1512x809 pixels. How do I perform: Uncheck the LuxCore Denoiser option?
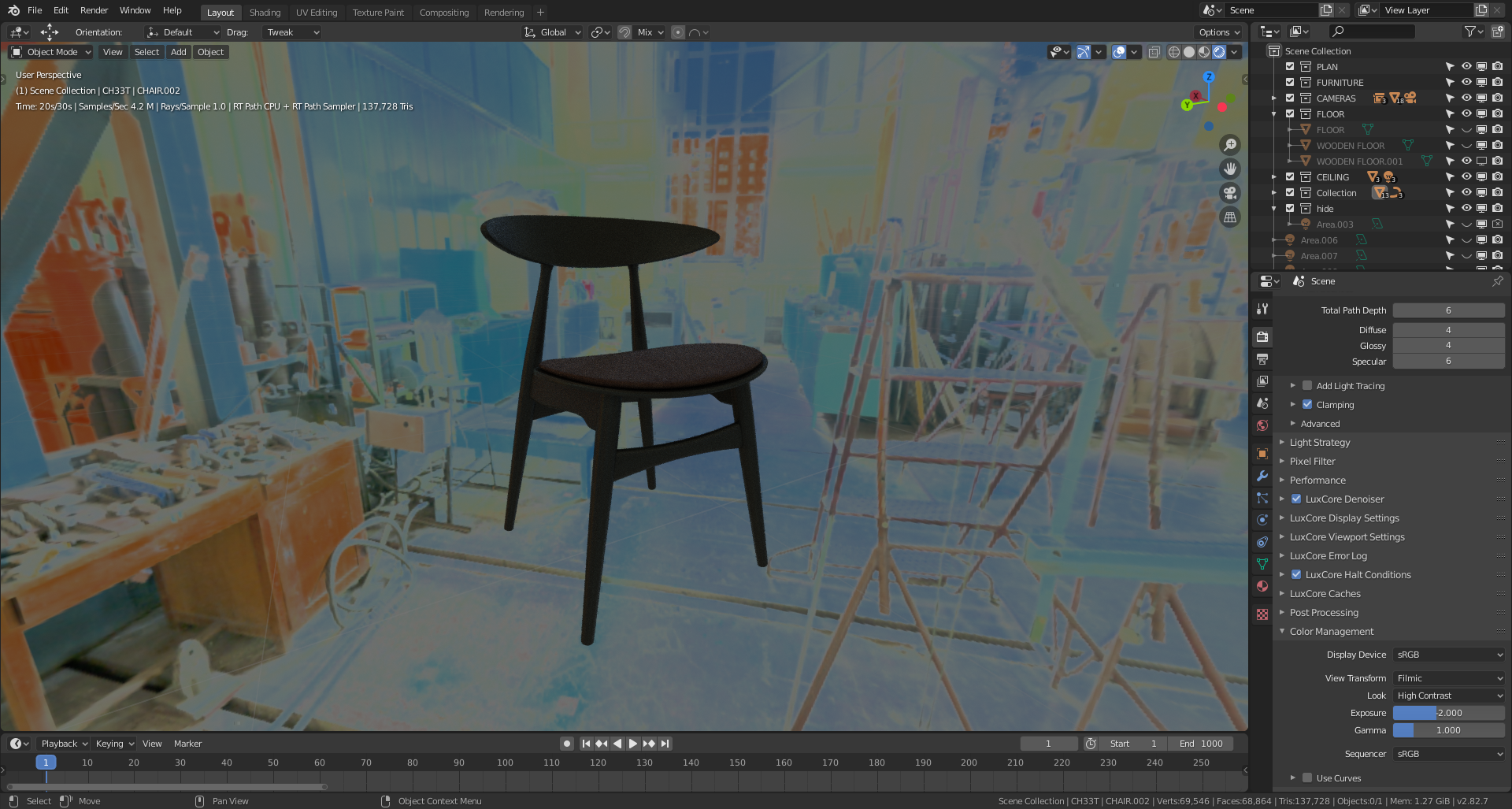coord(1296,499)
